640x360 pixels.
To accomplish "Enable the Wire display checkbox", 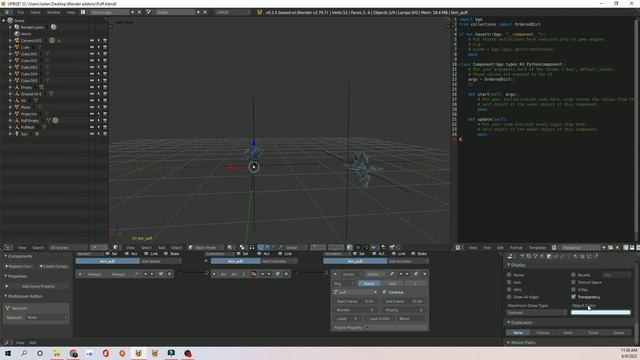I will (x=509, y=290).
